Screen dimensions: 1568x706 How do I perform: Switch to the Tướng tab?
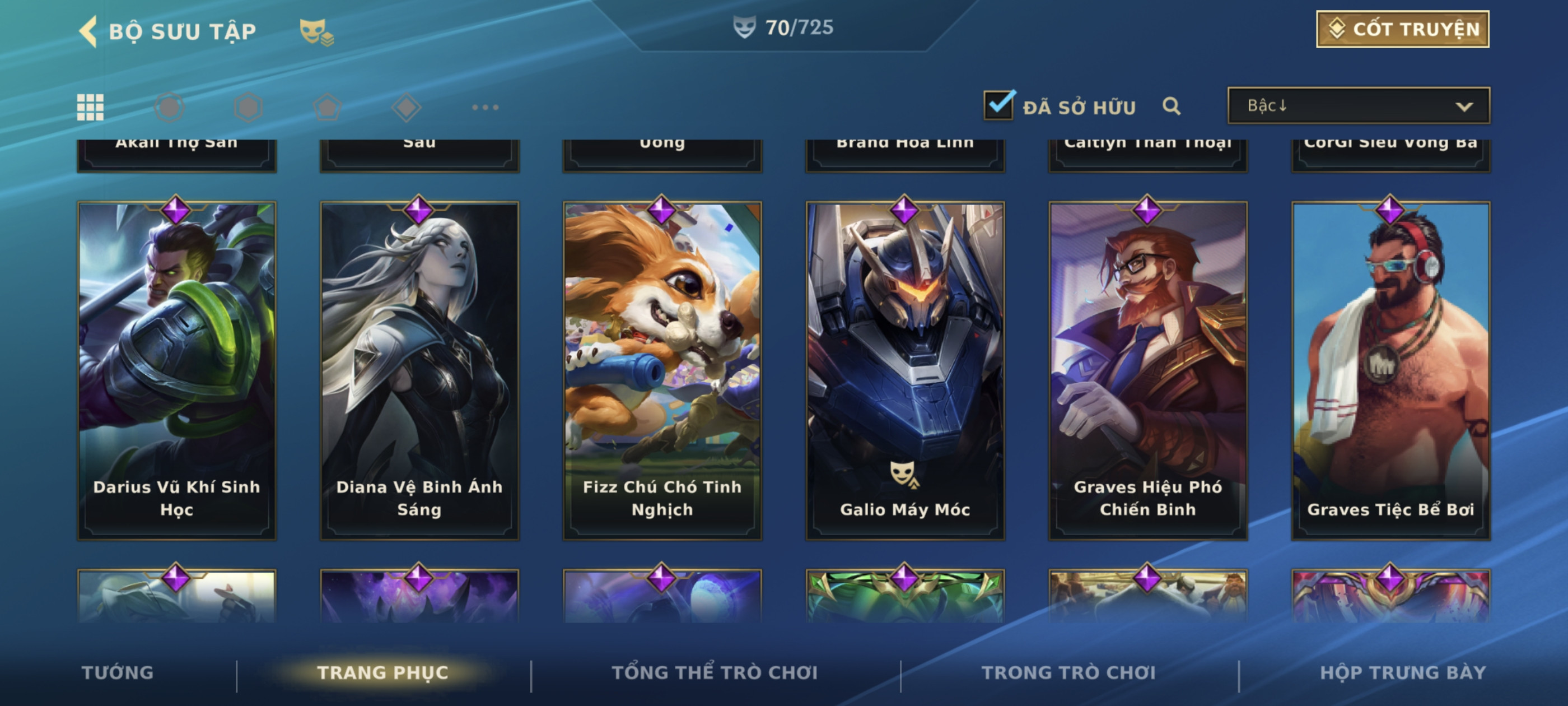point(118,672)
